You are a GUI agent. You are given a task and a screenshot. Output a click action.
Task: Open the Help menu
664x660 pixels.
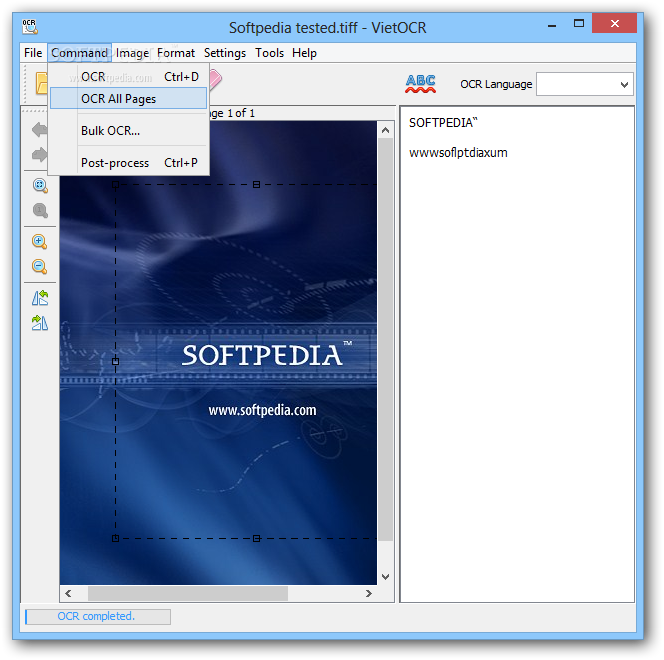tap(304, 53)
